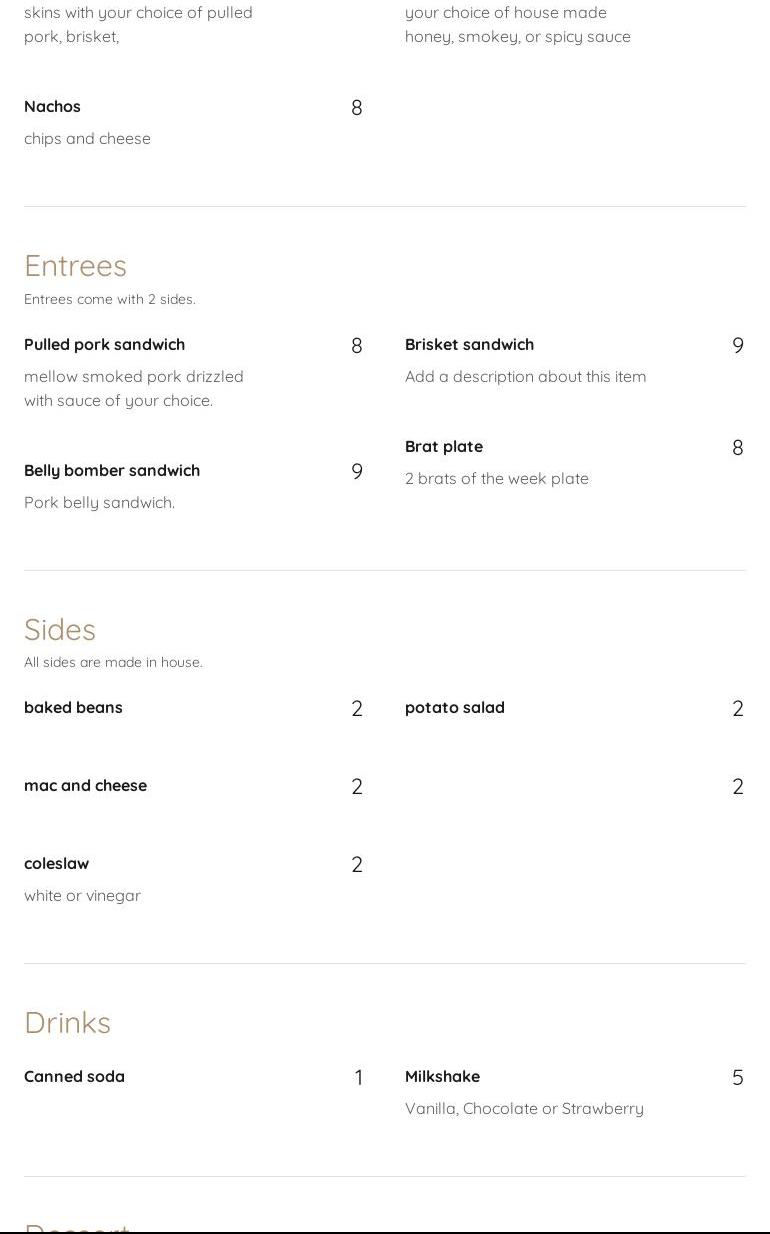Click the 'All sides are made in house' note
770x1234 pixels.
113,662
